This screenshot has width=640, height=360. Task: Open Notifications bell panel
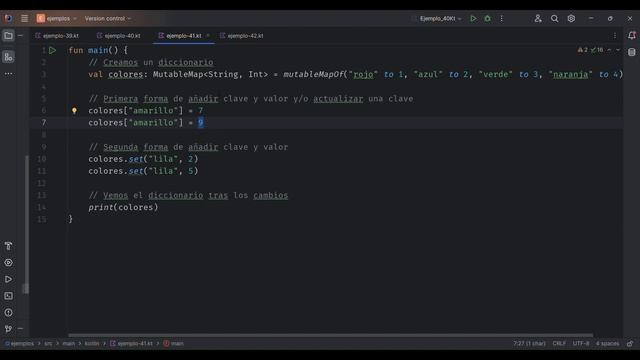[631, 36]
